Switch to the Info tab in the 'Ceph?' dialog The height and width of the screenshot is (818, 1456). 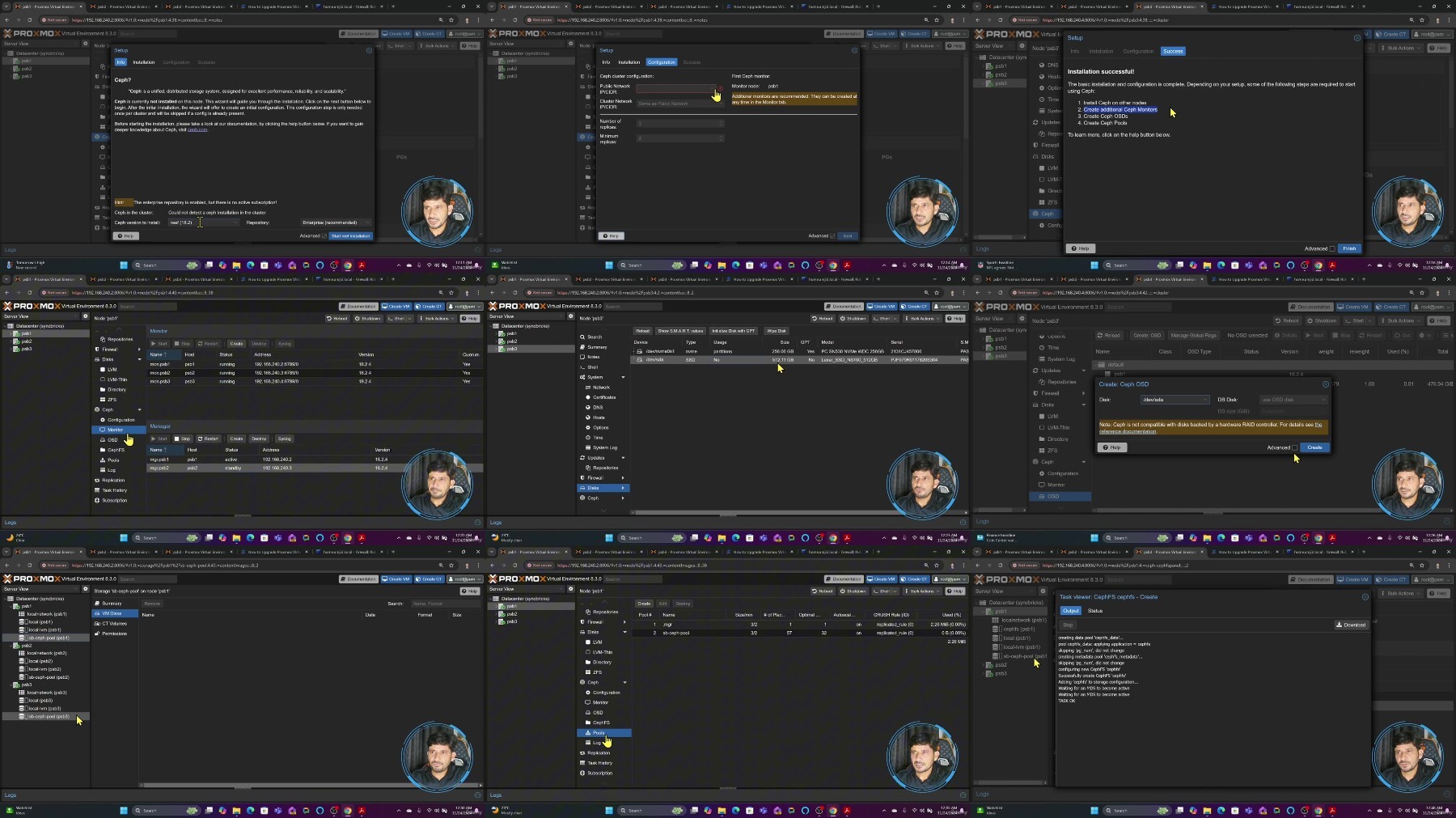click(x=121, y=62)
